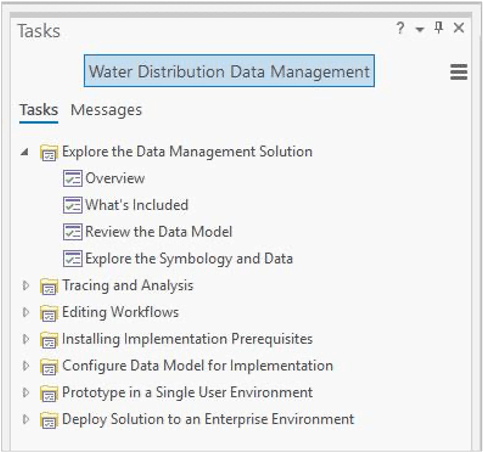Click Installing Implementation Prerequisites folder icon
This screenshot has width=483, height=452.
point(49,340)
